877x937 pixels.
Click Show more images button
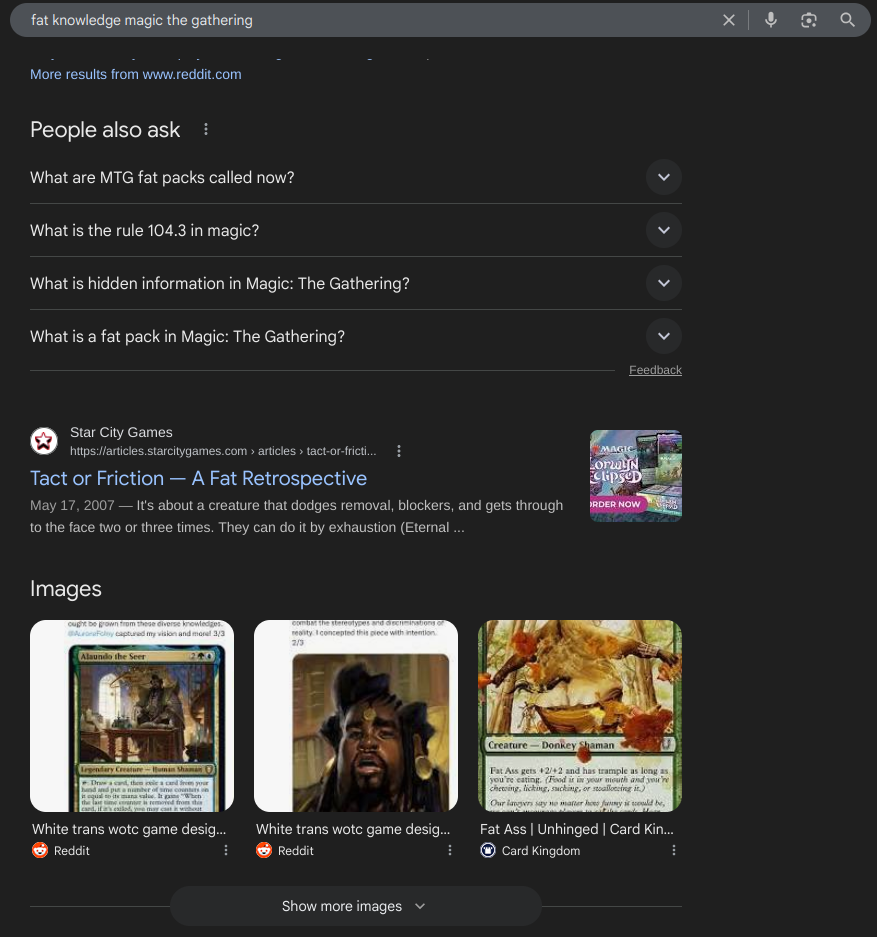(355, 906)
